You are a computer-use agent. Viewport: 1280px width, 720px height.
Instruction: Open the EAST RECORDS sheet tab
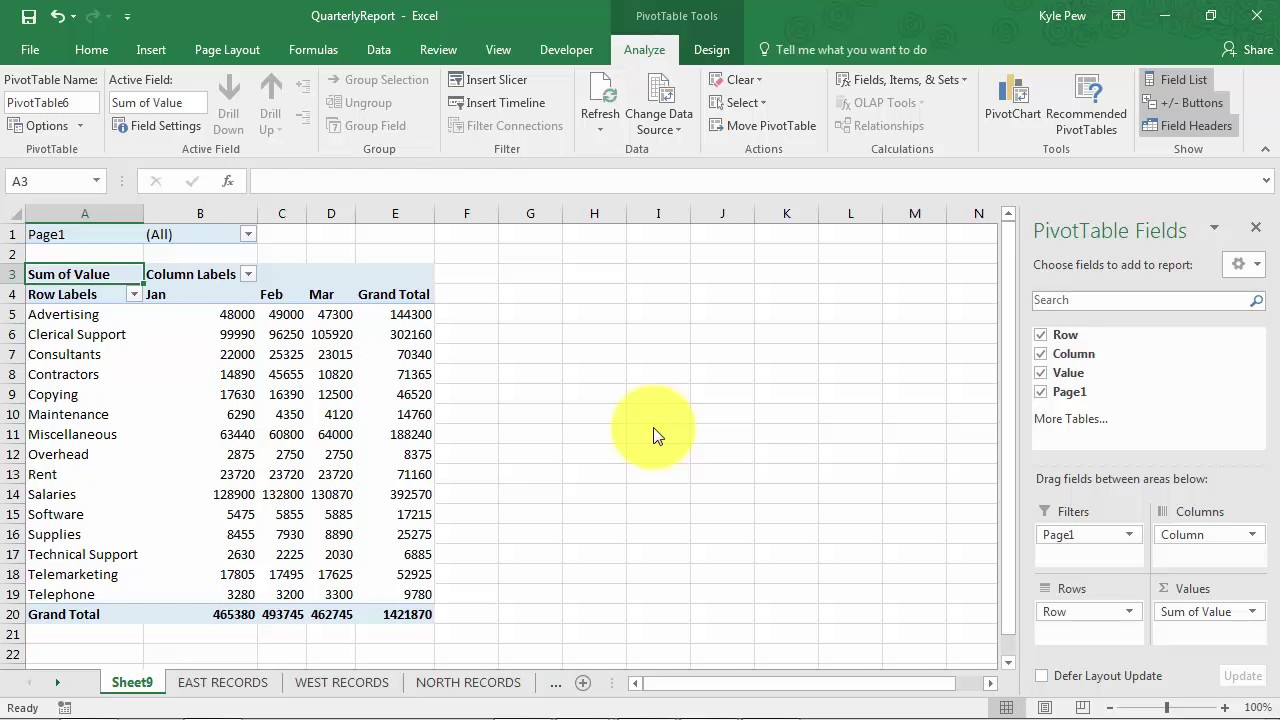pyautogui.click(x=222, y=682)
